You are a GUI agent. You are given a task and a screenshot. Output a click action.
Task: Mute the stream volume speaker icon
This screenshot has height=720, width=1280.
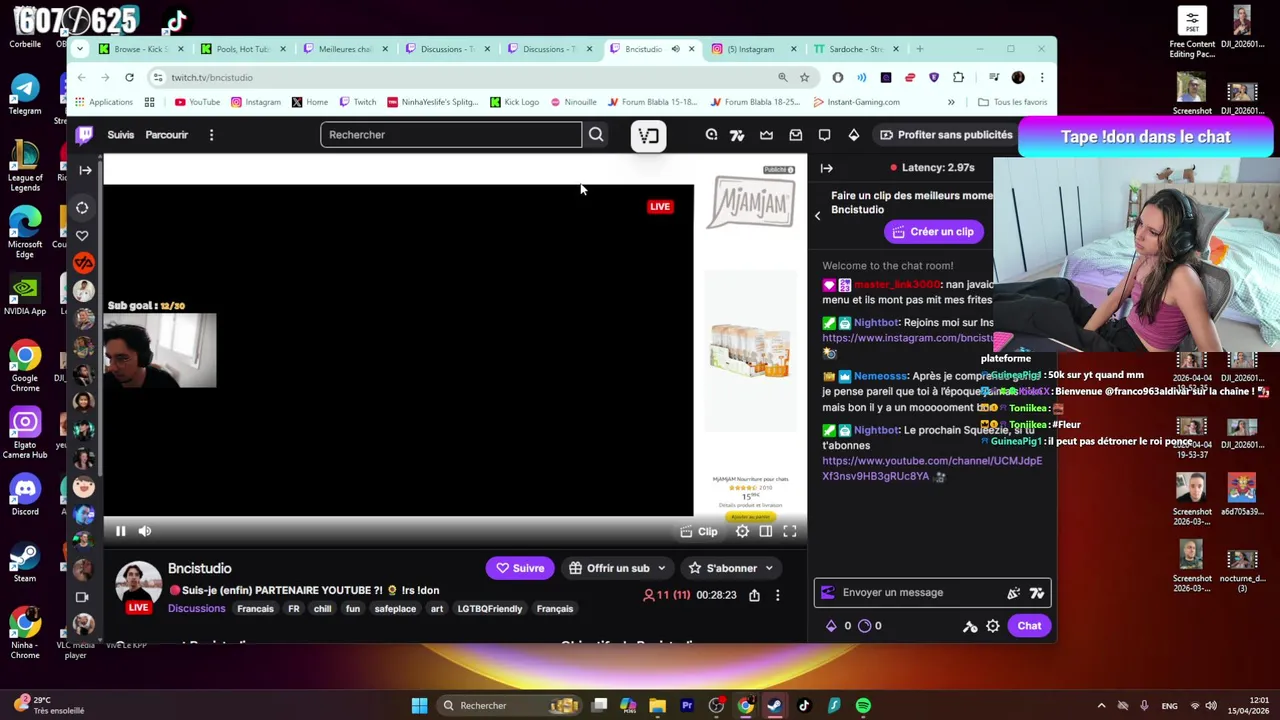144,532
